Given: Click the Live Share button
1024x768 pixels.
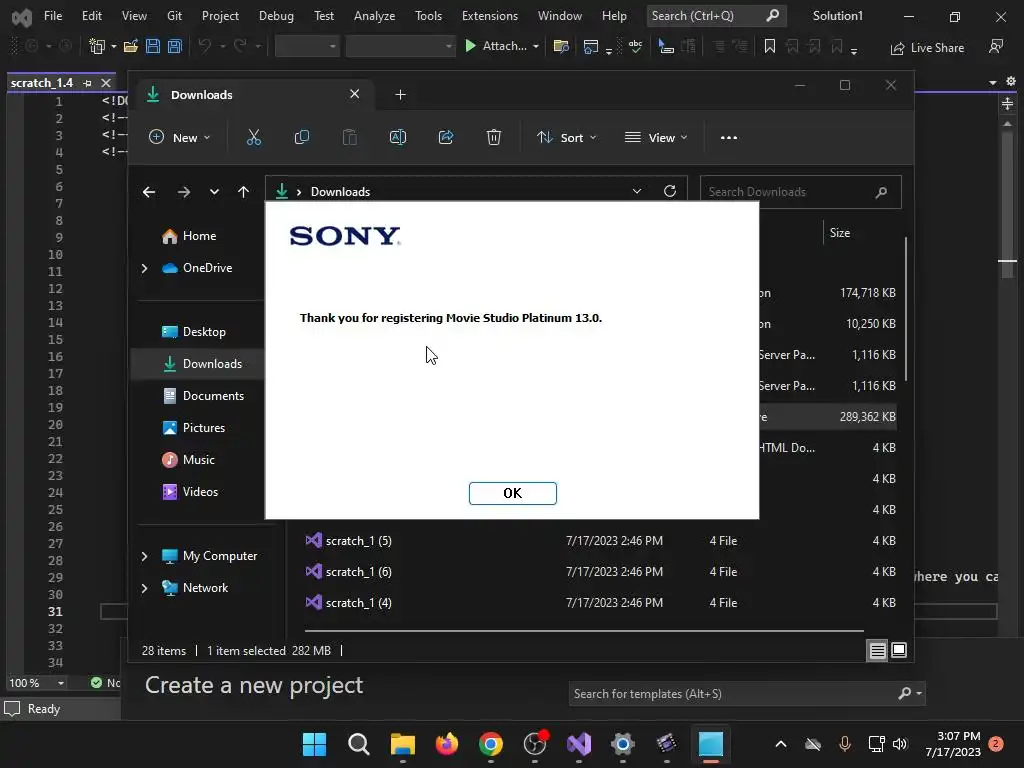Looking at the screenshot, I should click(927, 48).
